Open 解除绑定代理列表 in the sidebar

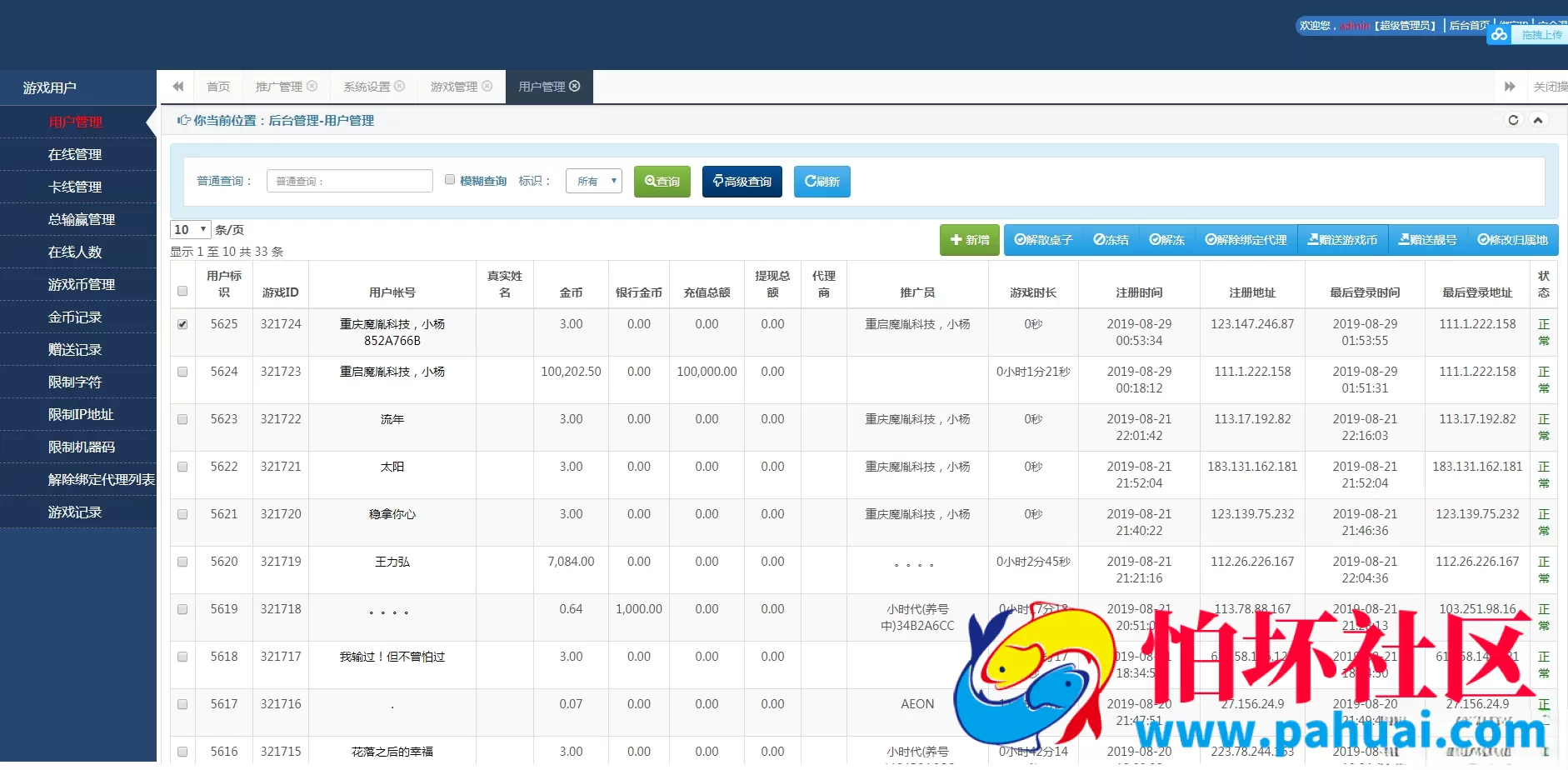pyautogui.click(x=78, y=479)
